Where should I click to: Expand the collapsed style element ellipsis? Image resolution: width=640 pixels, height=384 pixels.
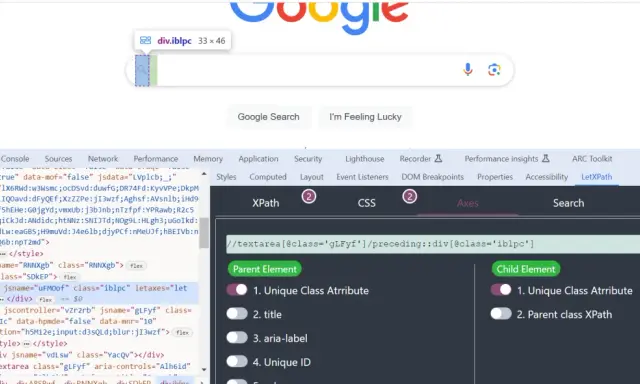pos(2,254)
